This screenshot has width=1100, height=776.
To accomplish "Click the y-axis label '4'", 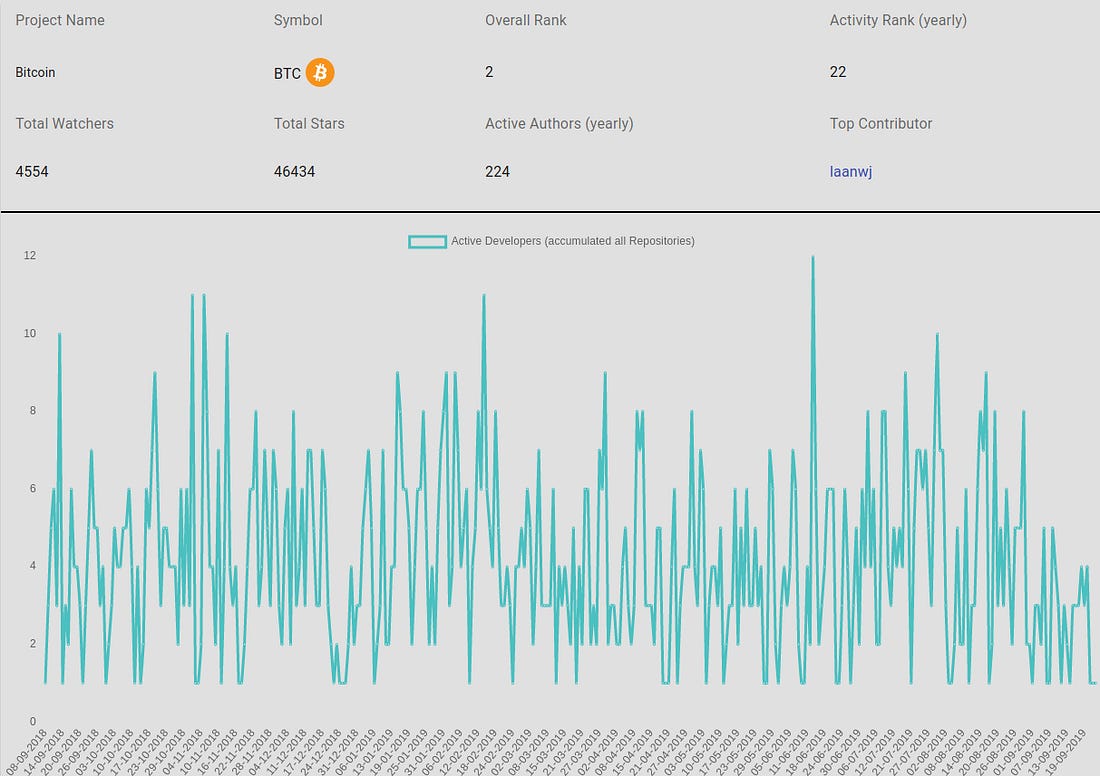I will (x=32, y=566).
